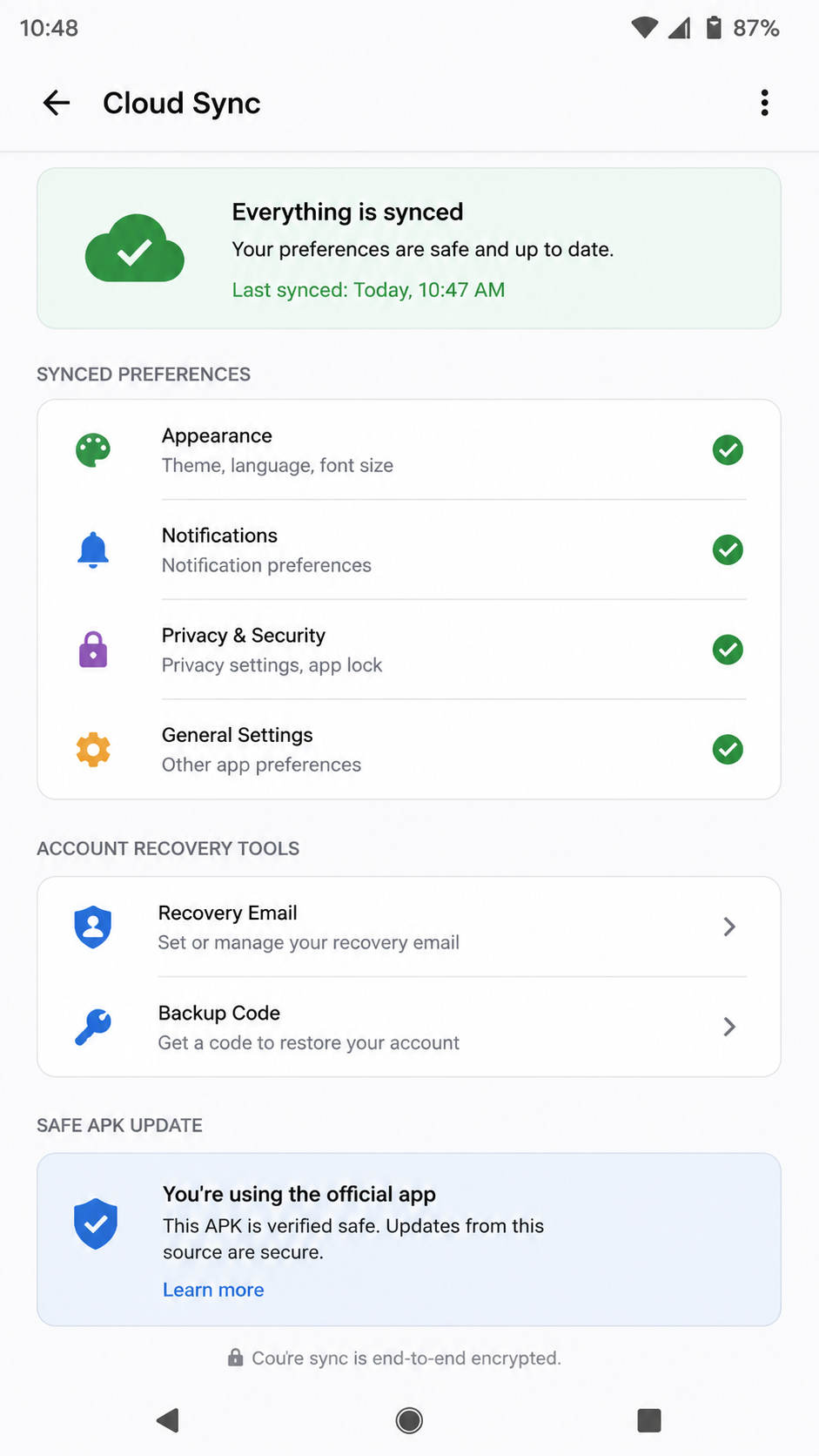Select the Last synced timestamp text

point(368,290)
